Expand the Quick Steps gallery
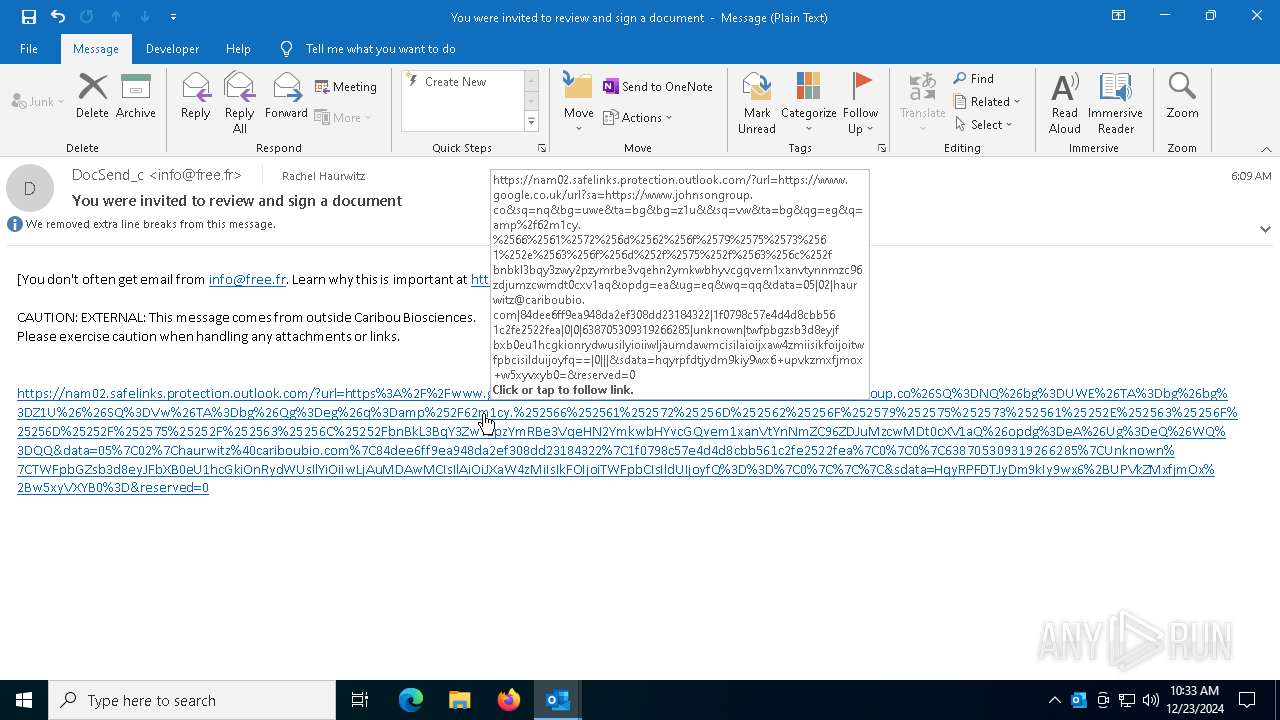 (531, 122)
